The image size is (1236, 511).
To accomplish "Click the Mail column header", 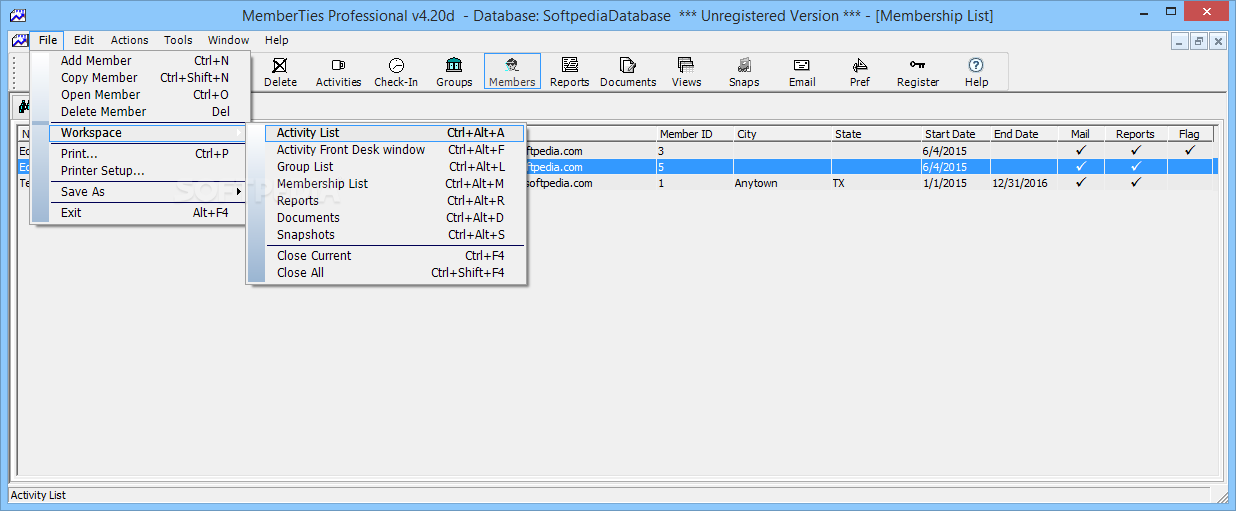I will point(1080,134).
